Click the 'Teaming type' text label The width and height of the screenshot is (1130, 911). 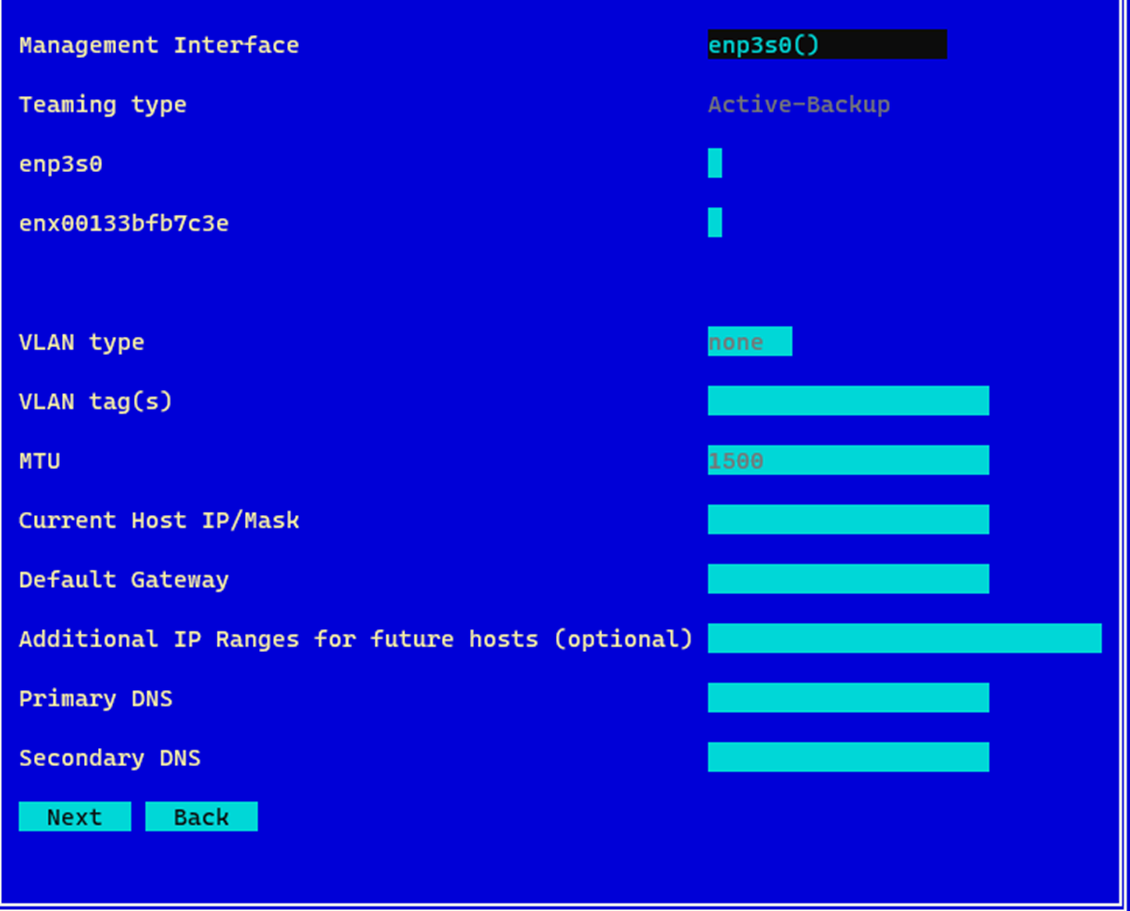[103, 105]
